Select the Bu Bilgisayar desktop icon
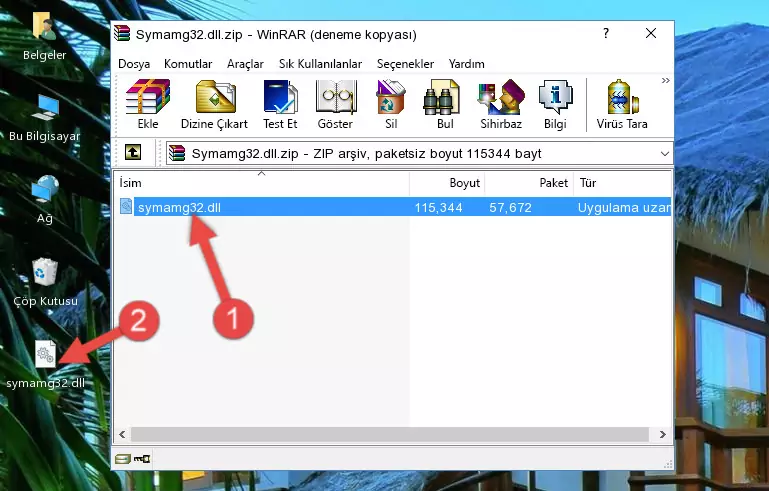 [45, 118]
